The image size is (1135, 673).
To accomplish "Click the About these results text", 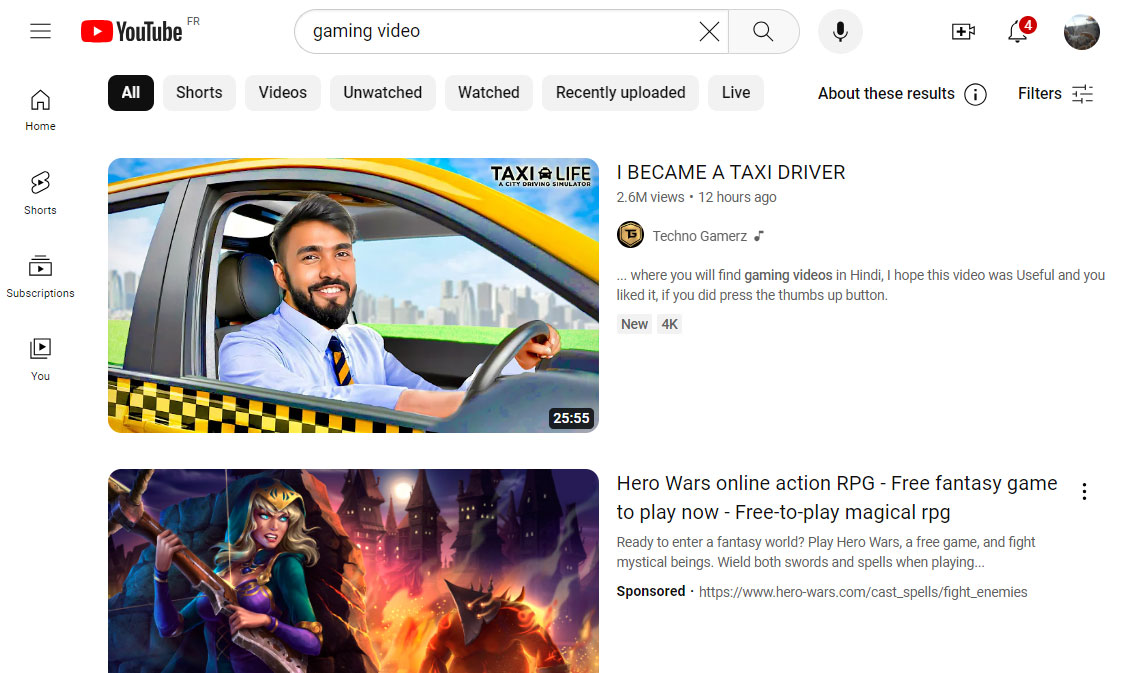I will 886,93.
